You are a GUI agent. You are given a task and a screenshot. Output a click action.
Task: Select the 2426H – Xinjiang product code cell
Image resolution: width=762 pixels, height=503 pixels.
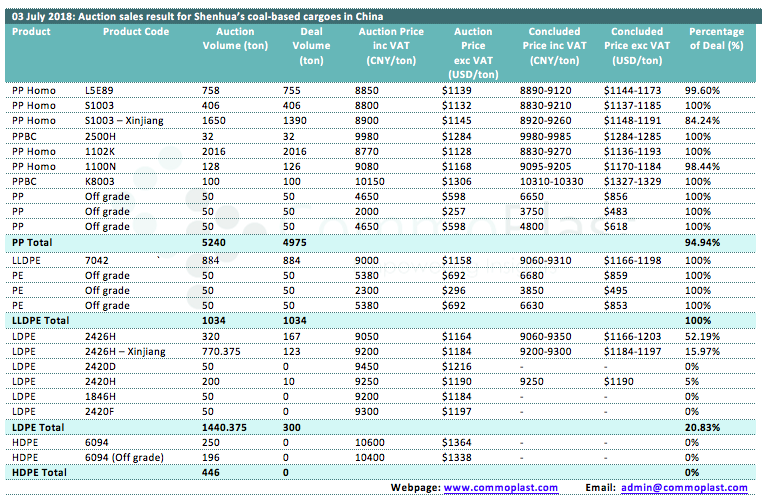(x=127, y=350)
